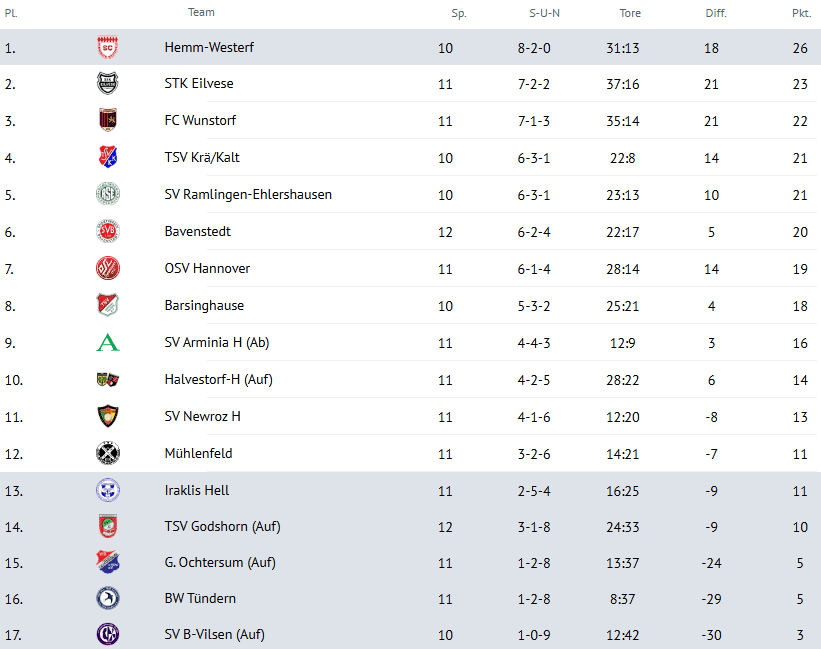Viewport: 821px width, 649px height.
Task: Click the Tore column header
Action: click(x=629, y=14)
